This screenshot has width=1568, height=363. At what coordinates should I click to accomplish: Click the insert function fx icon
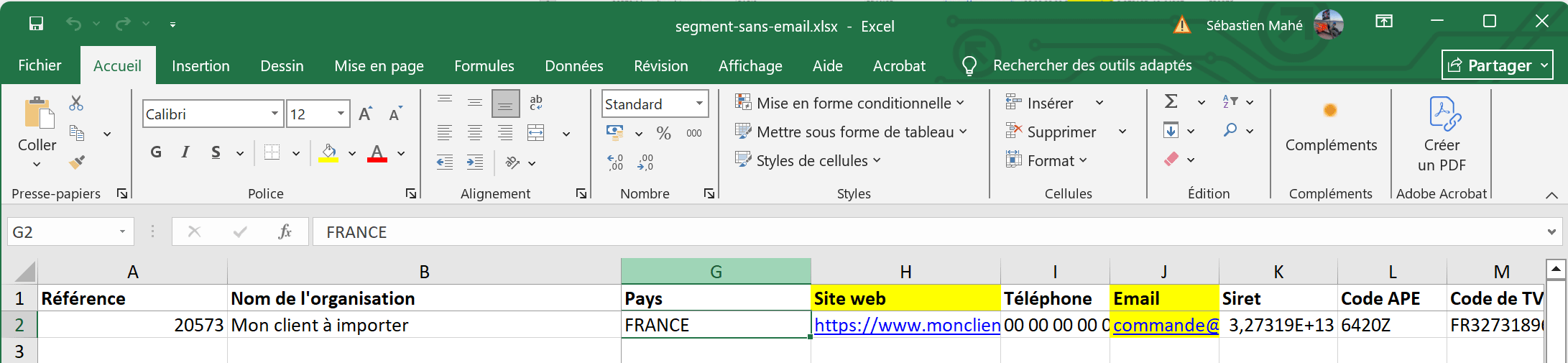(x=285, y=231)
